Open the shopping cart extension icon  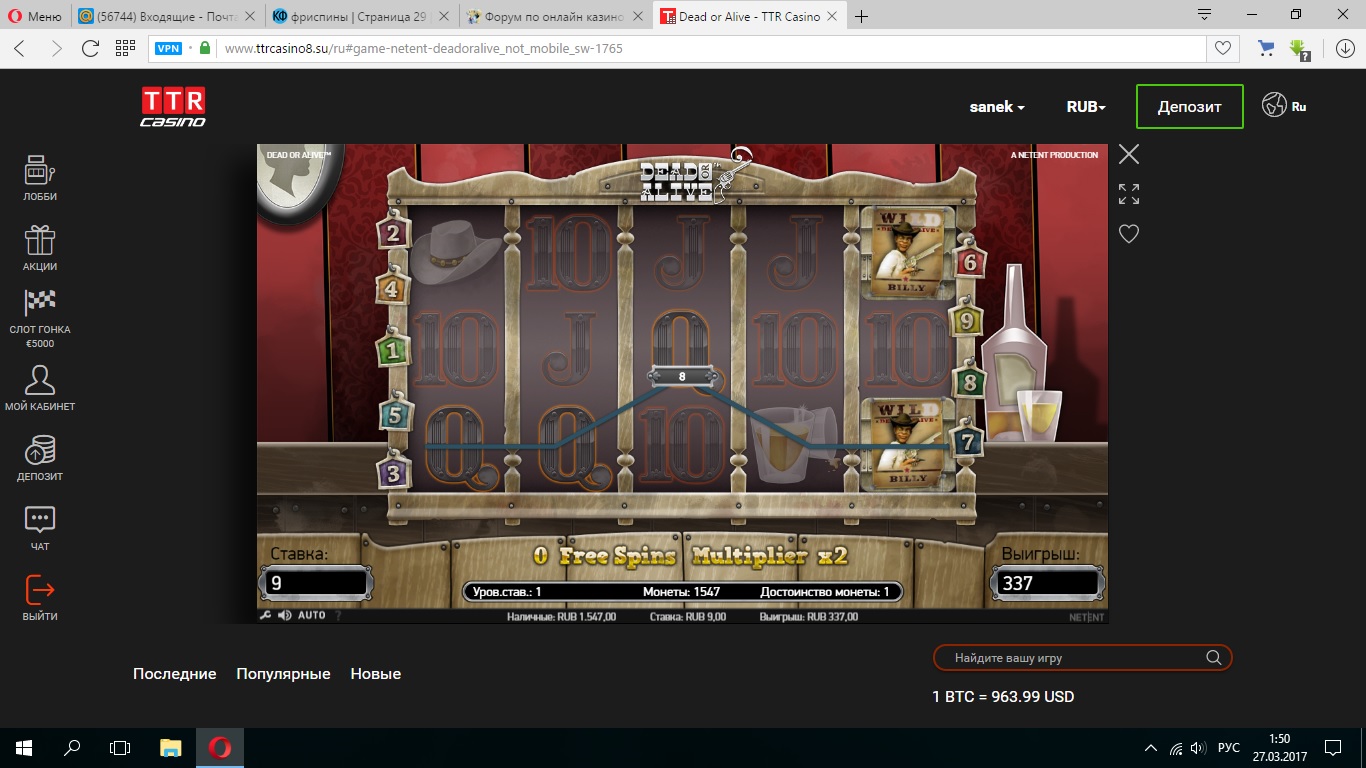pos(1266,48)
